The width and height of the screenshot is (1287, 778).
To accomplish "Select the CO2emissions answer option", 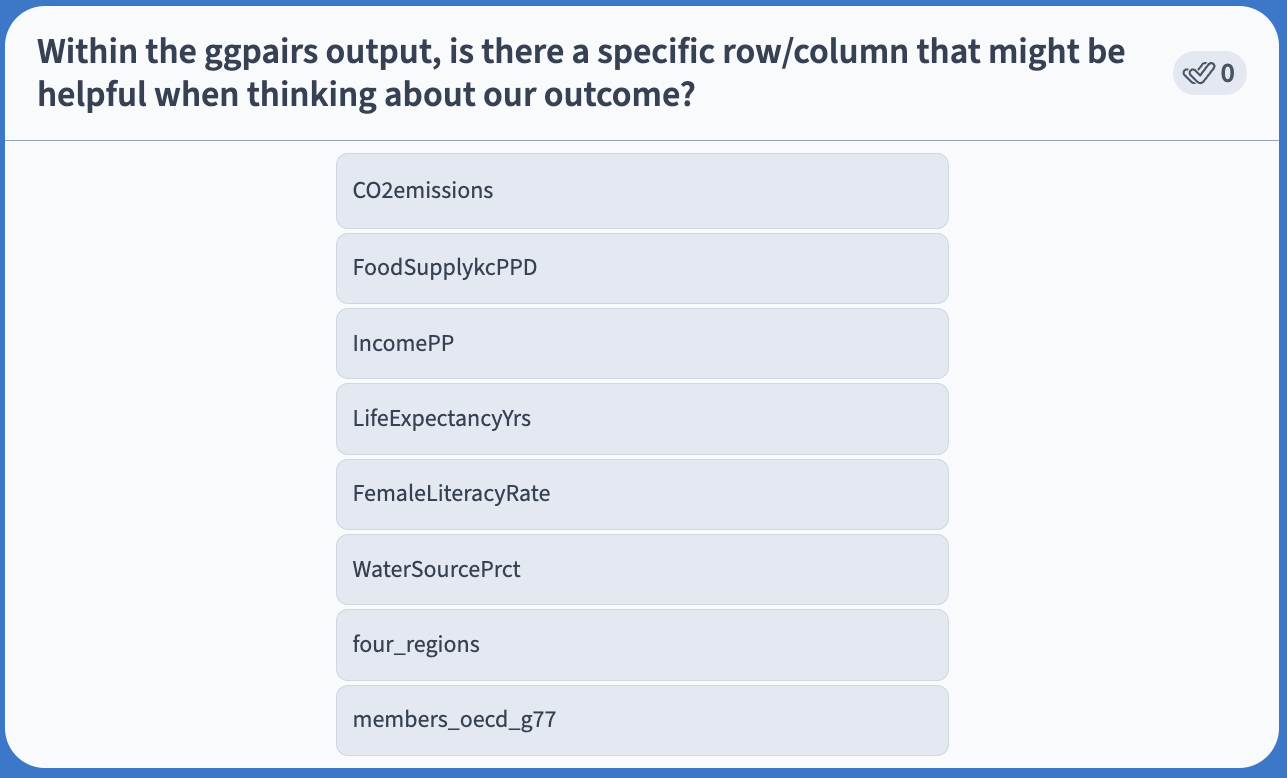I will [642, 191].
